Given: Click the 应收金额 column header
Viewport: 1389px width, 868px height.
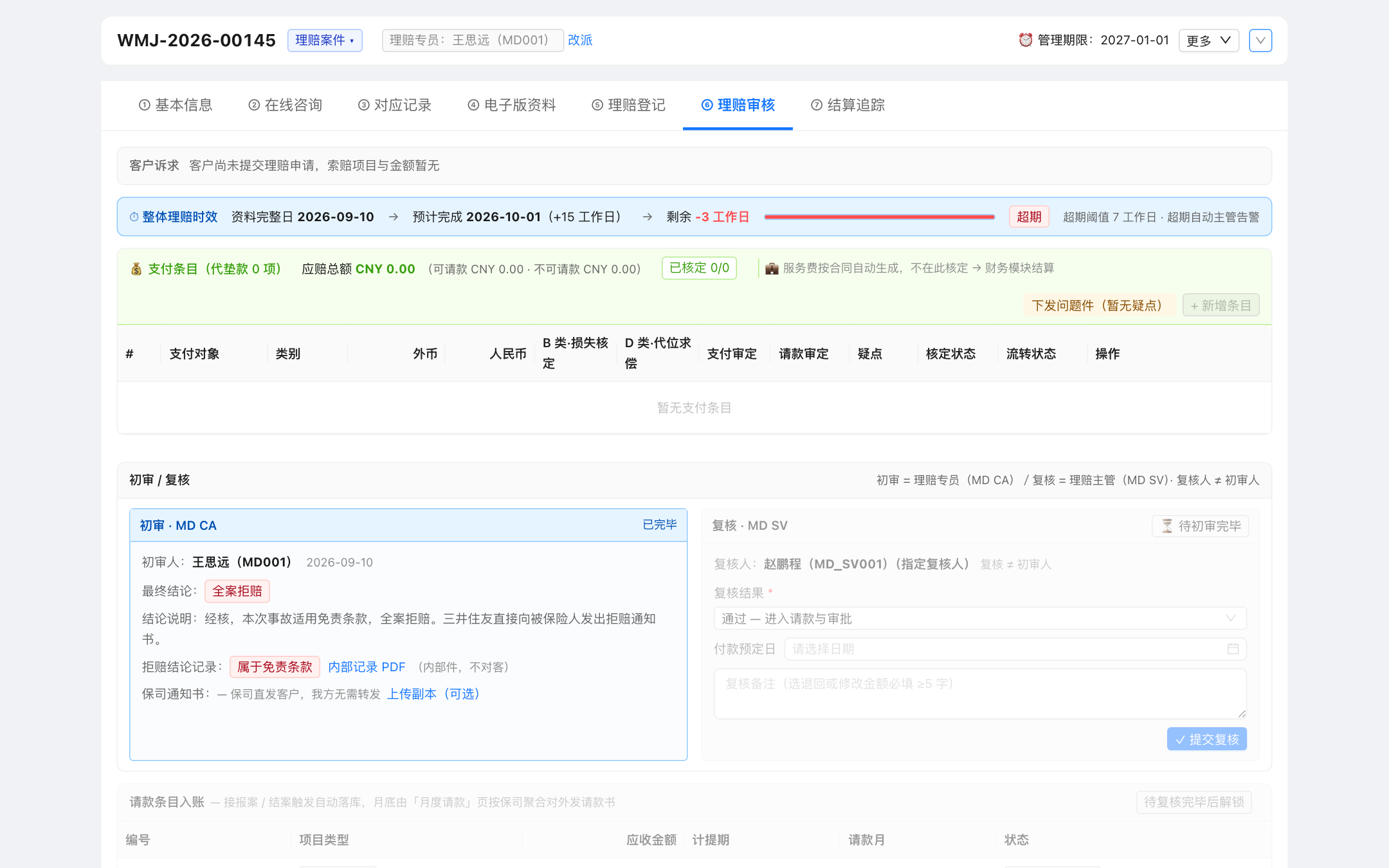Looking at the screenshot, I should 651,840.
